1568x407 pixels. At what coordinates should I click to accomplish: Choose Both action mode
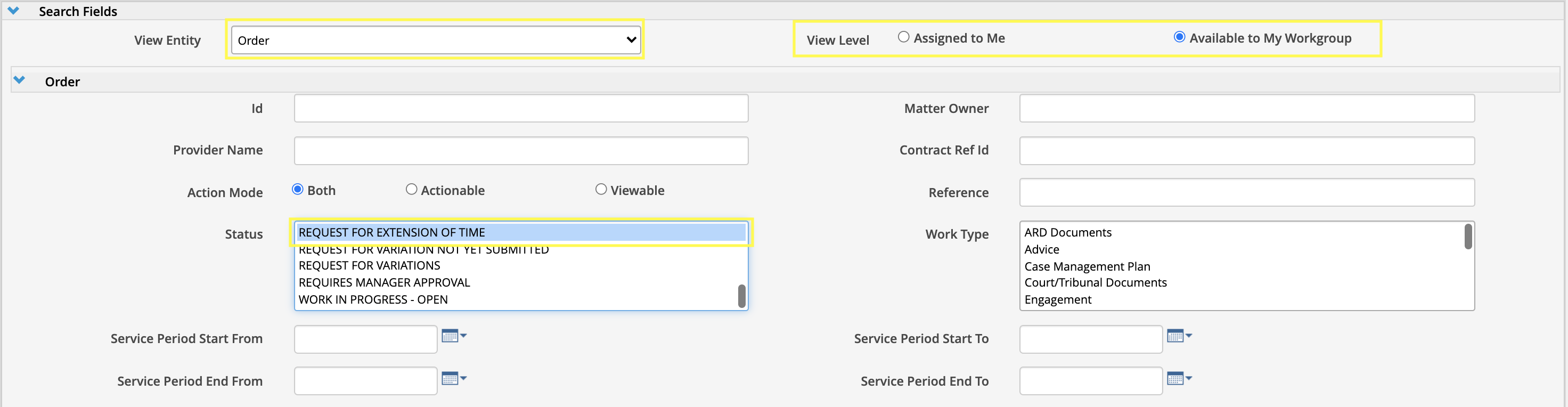[x=298, y=190]
